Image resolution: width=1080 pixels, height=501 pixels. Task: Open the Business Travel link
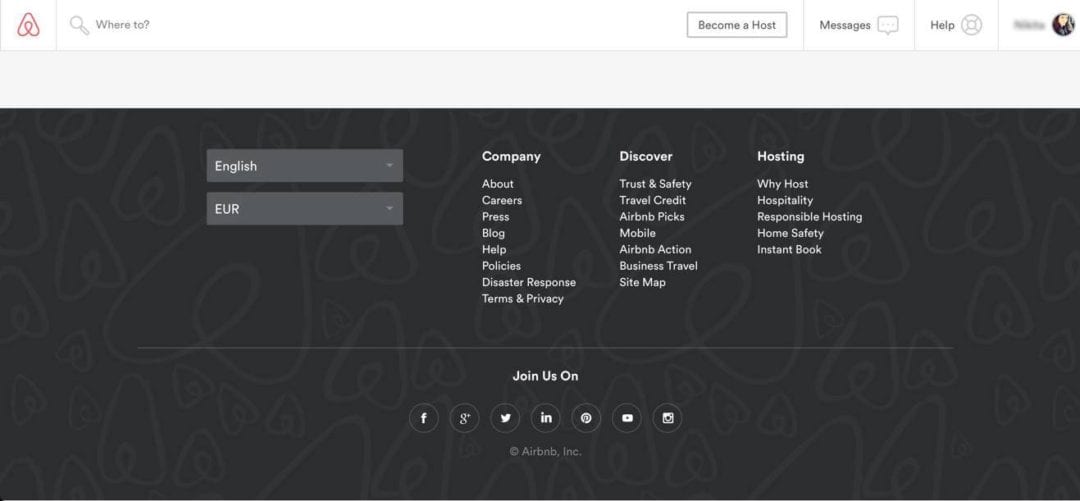(658, 266)
